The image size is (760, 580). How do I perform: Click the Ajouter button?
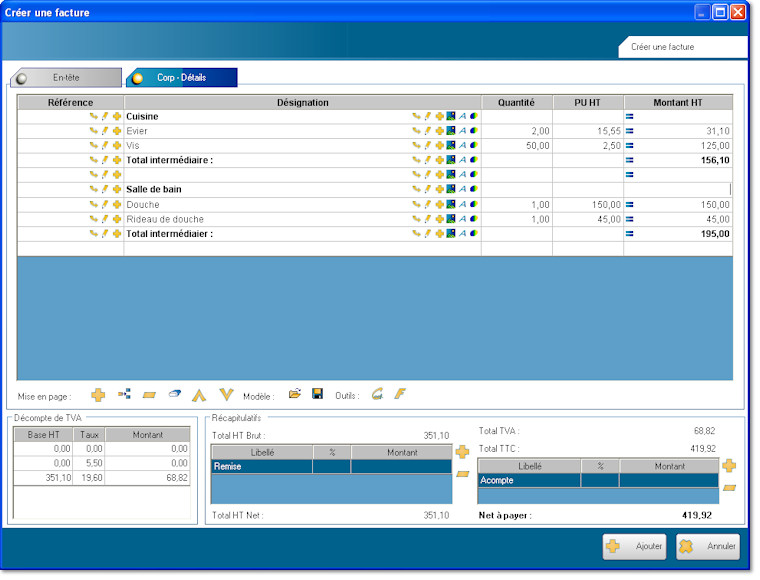coord(634,546)
